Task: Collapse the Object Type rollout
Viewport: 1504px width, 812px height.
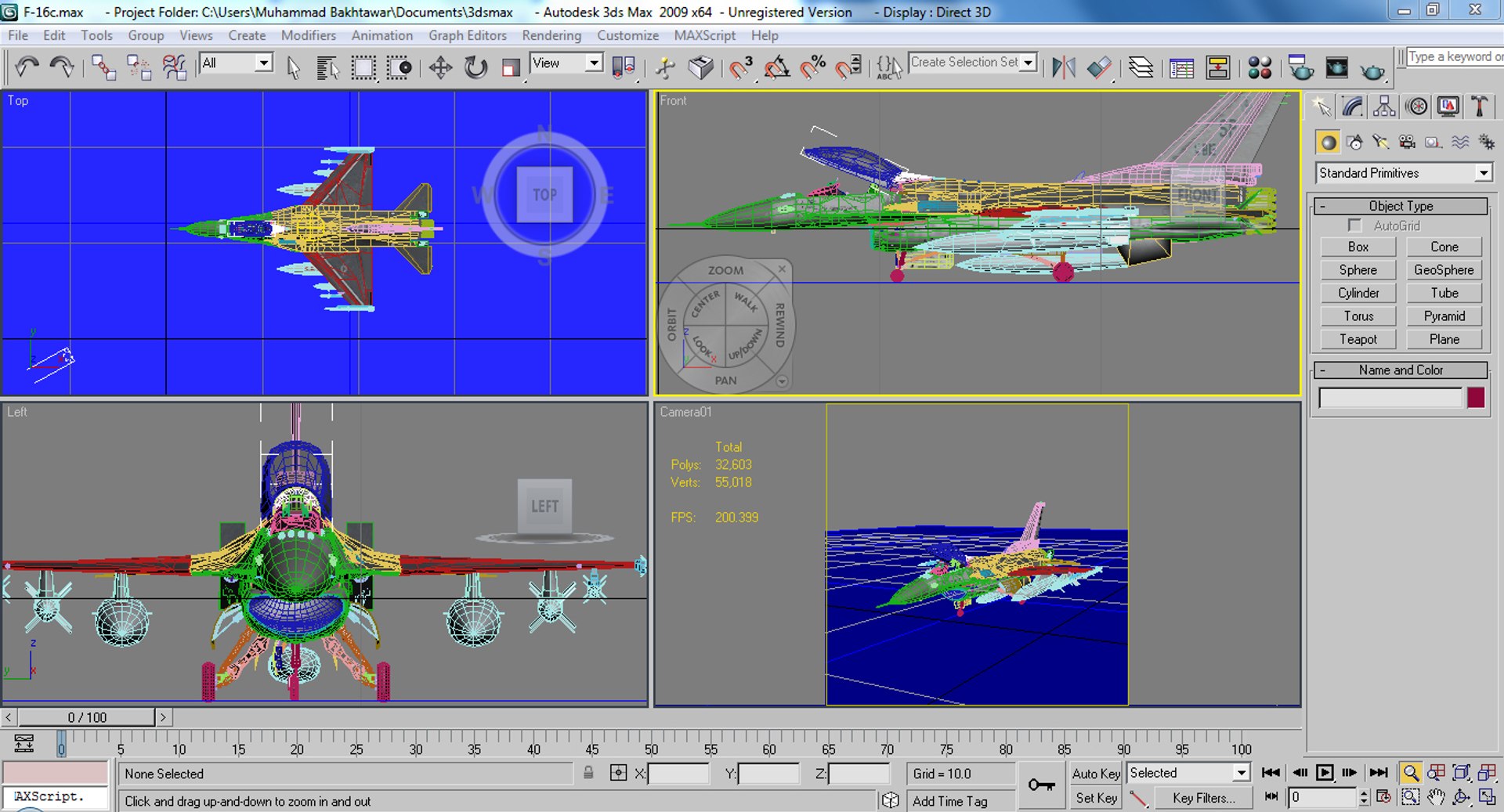Action: point(1401,206)
